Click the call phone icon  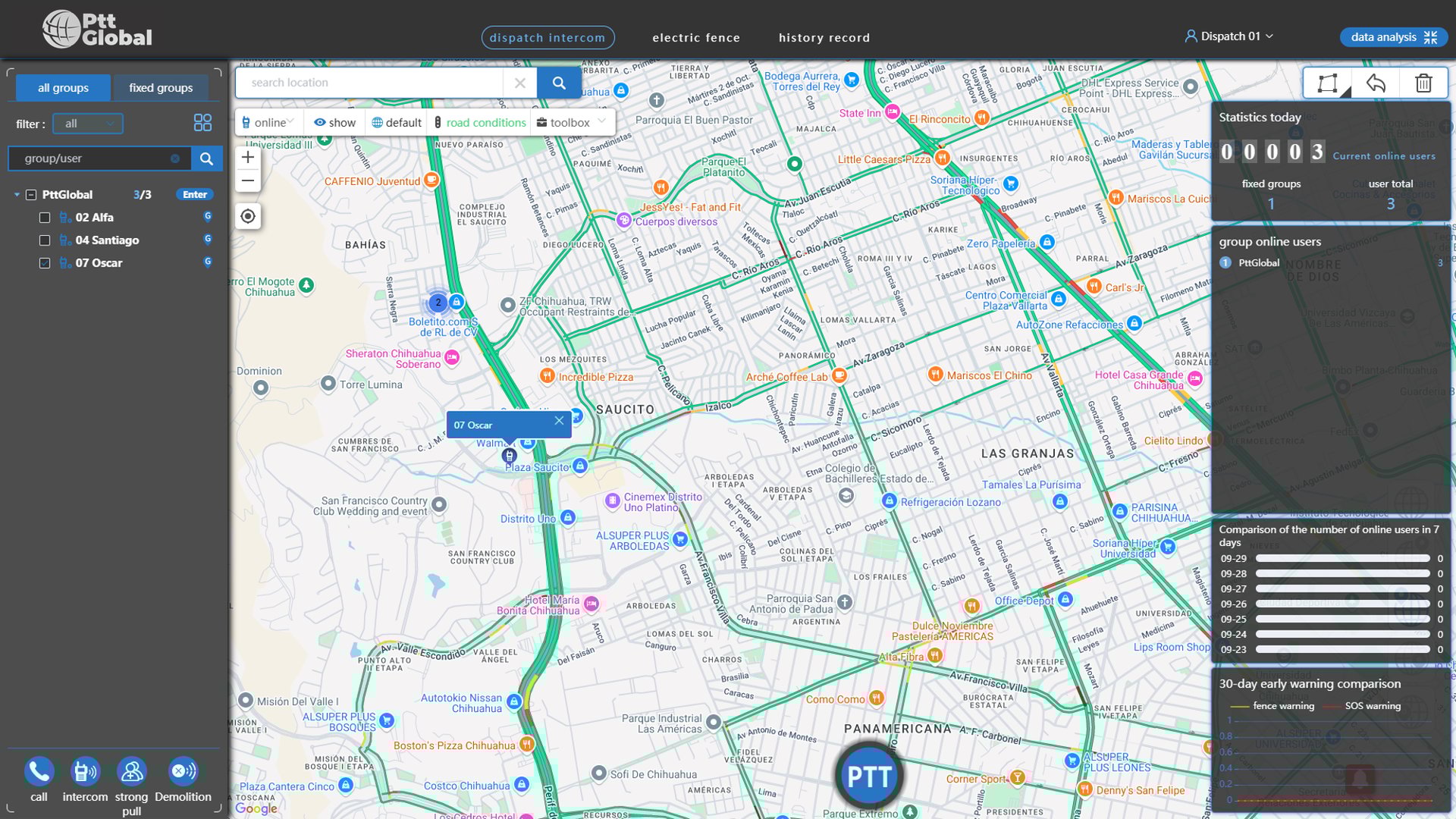(x=39, y=771)
